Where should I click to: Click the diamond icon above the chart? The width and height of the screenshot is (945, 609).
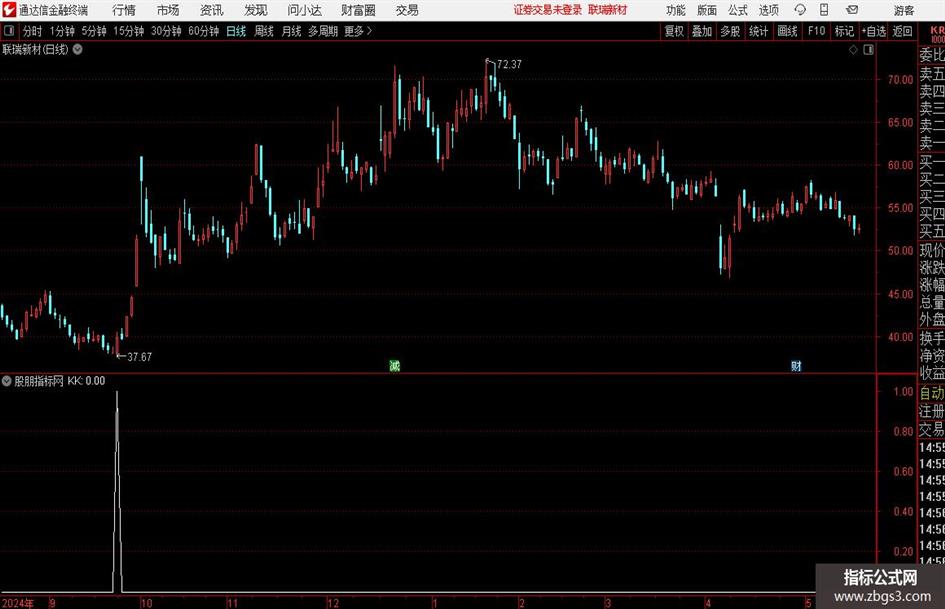[x=853, y=50]
